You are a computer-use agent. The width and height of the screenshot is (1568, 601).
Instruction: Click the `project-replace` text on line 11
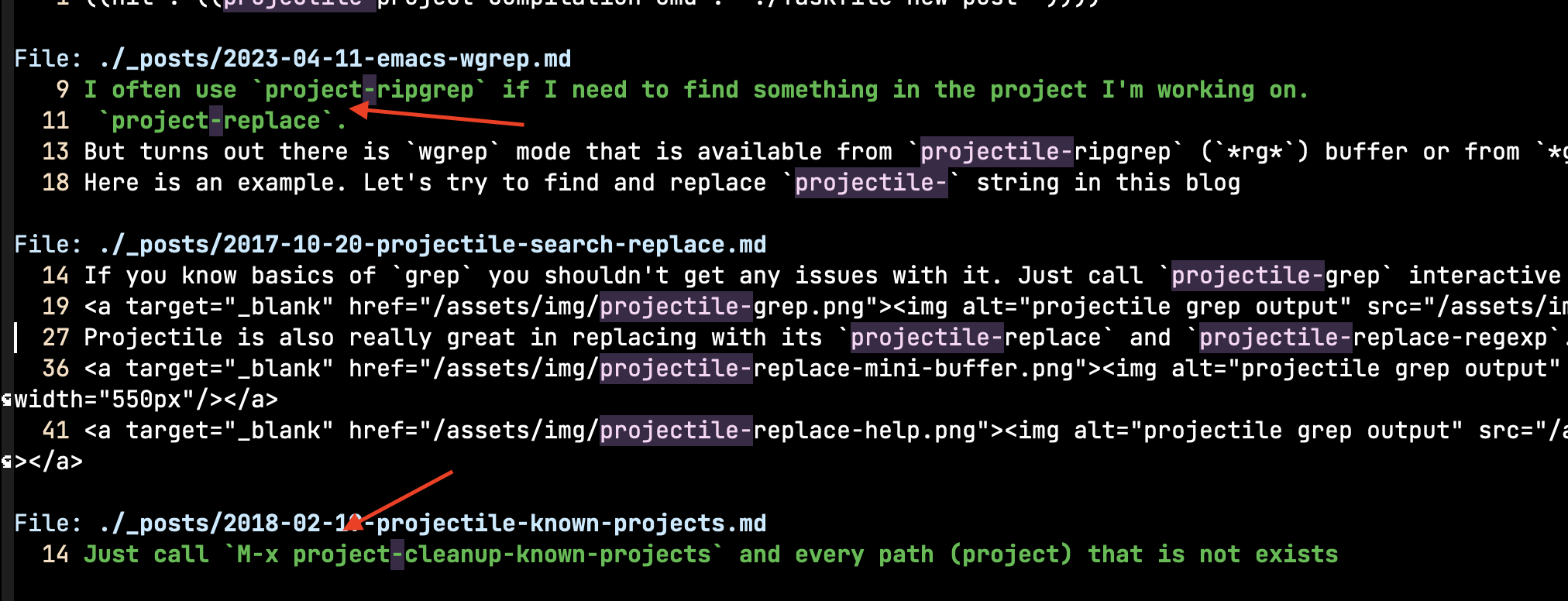(x=216, y=121)
